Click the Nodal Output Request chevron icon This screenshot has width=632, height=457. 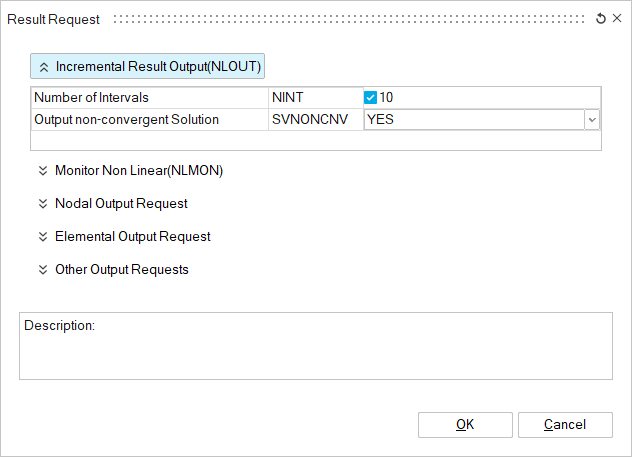pos(43,204)
